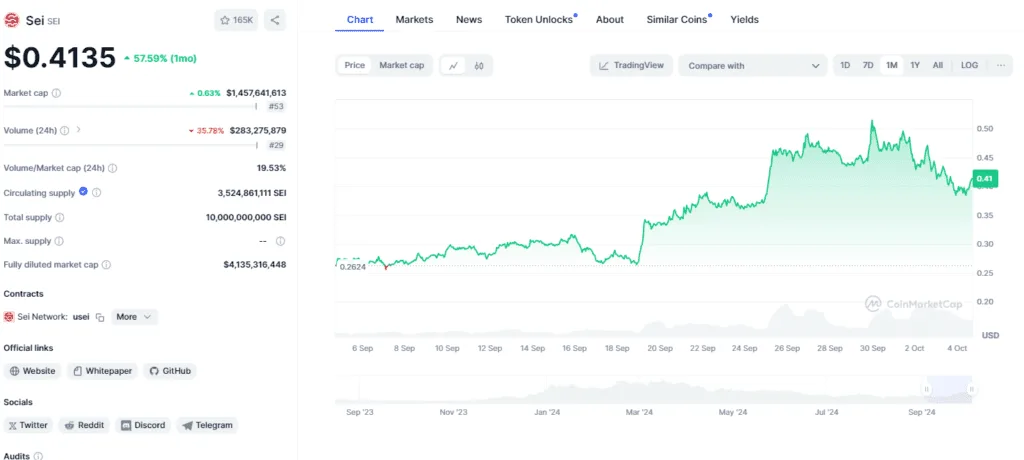Click total supply 10,000,000,000 SEI
This screenshot has width=1024, height=460.
(246, 217)
